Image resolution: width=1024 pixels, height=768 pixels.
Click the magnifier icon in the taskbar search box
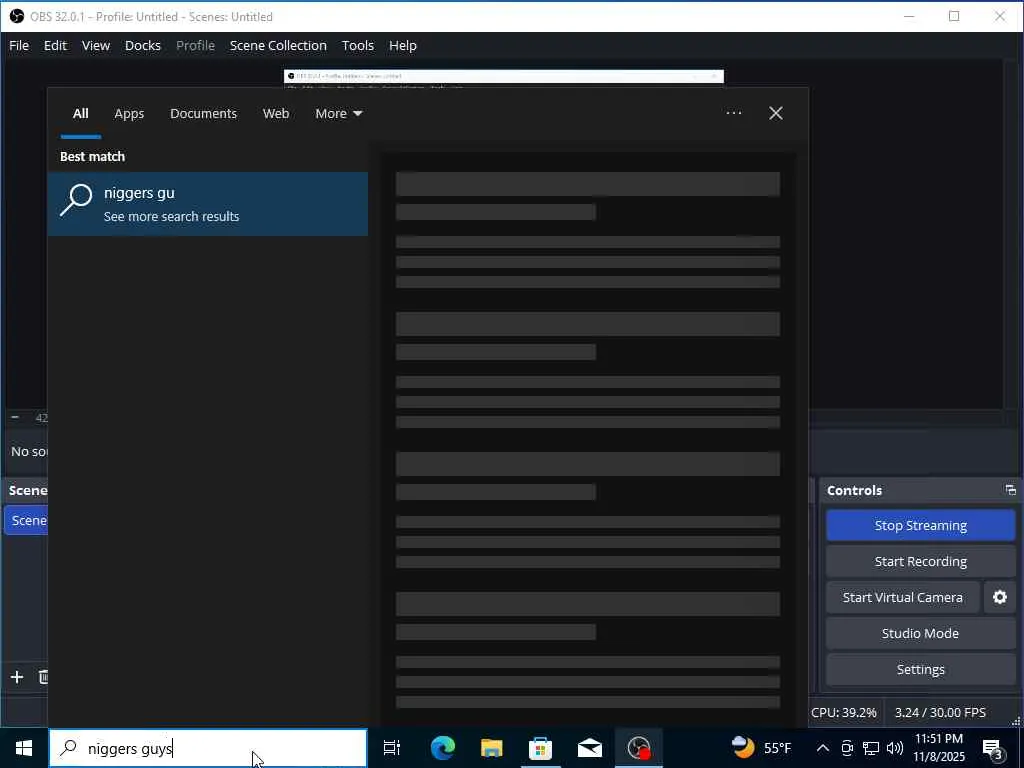click(x=69, y=748)
